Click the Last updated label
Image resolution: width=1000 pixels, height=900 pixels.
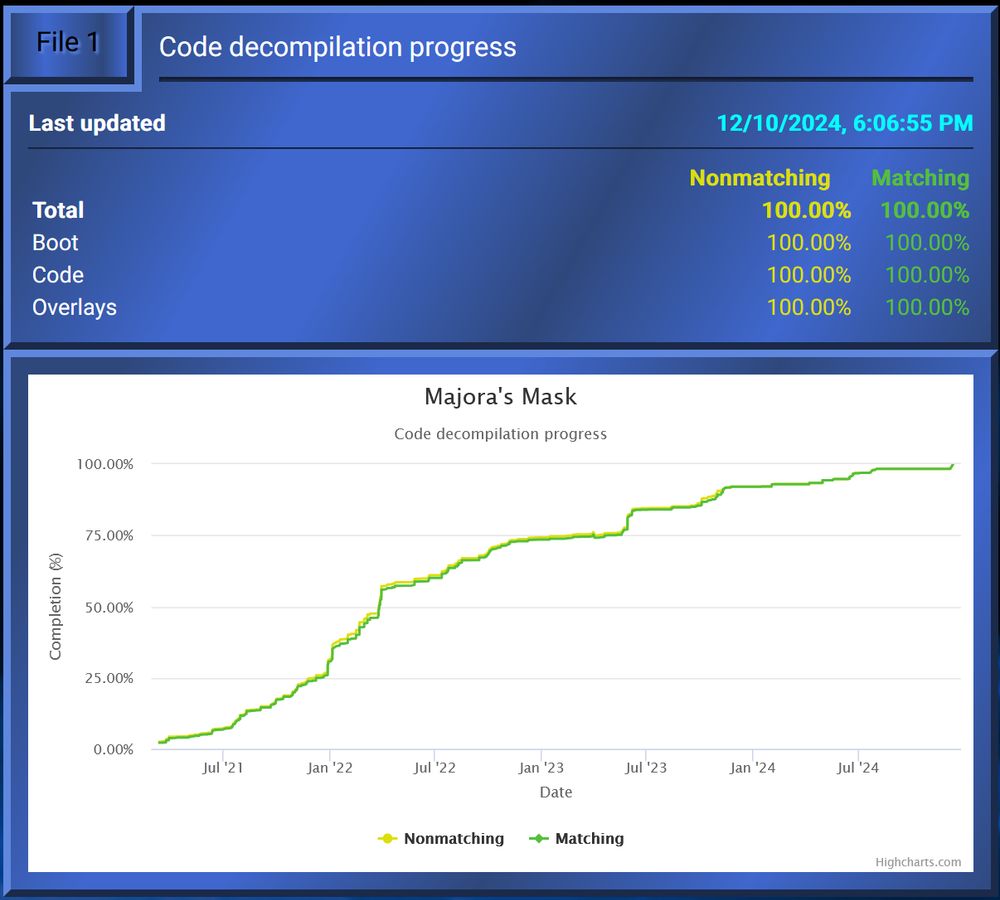pos(97,123)
